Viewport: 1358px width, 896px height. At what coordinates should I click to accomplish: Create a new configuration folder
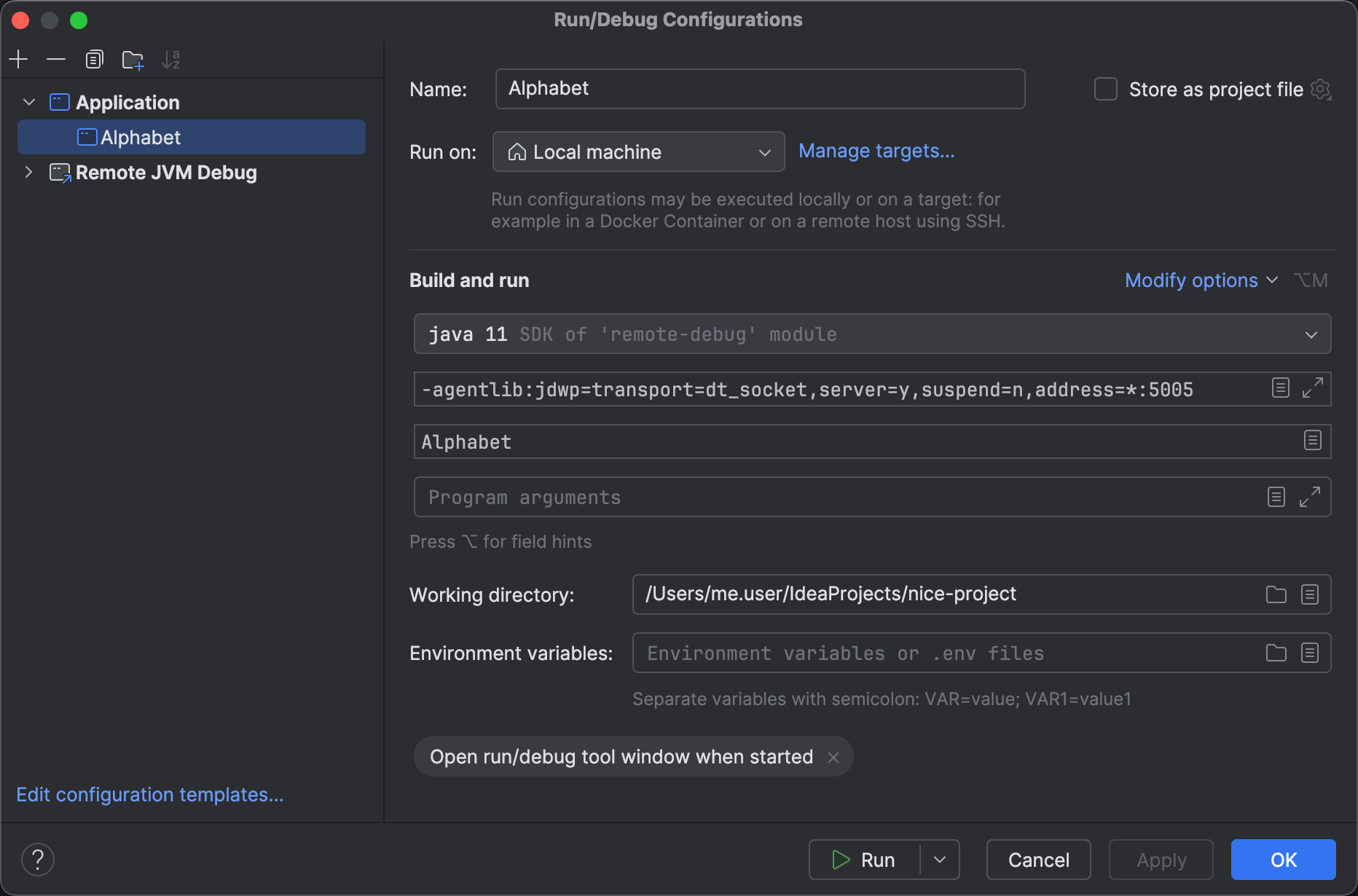[133, 59]
